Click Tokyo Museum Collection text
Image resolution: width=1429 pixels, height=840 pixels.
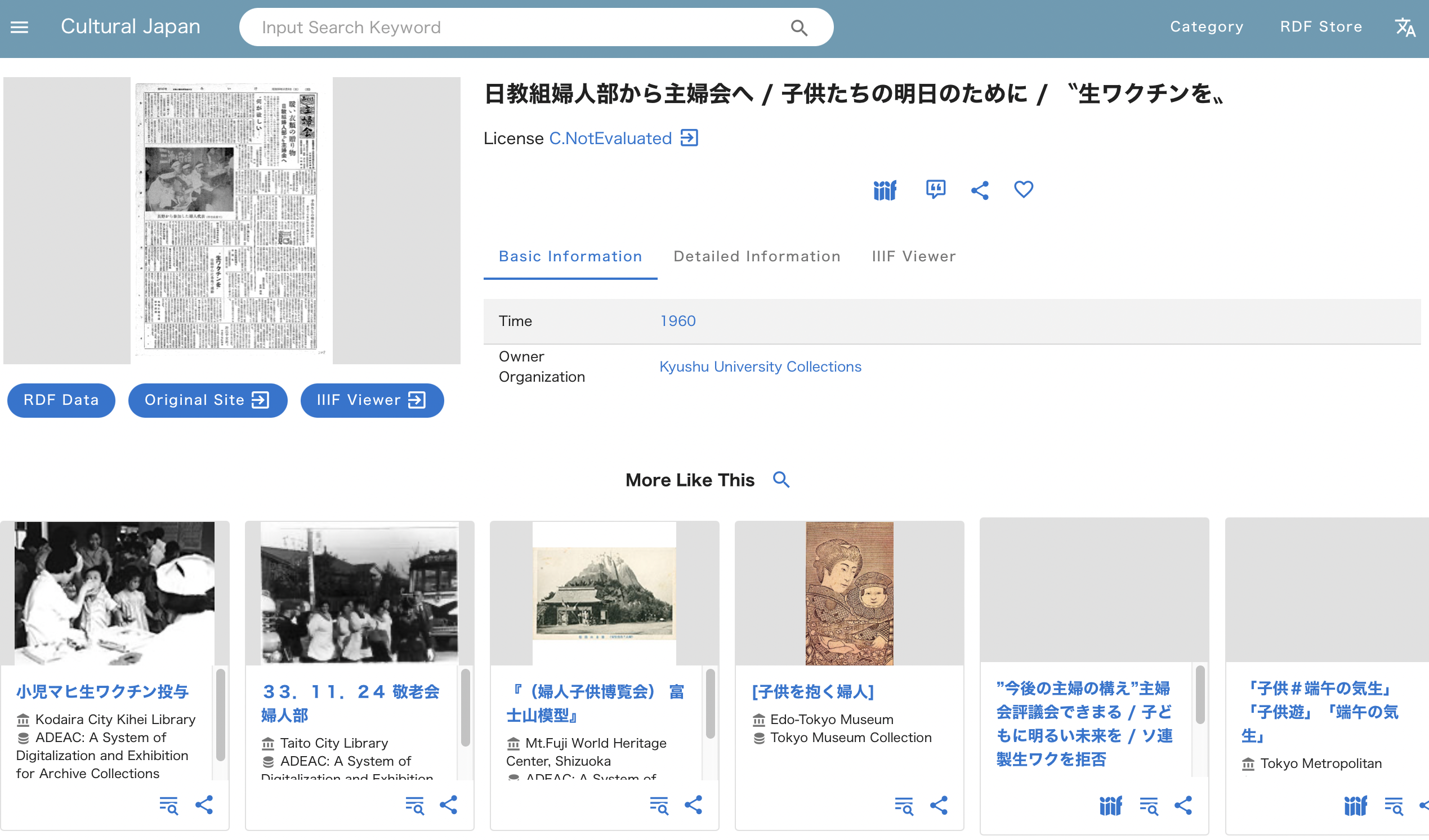(851, 738)
